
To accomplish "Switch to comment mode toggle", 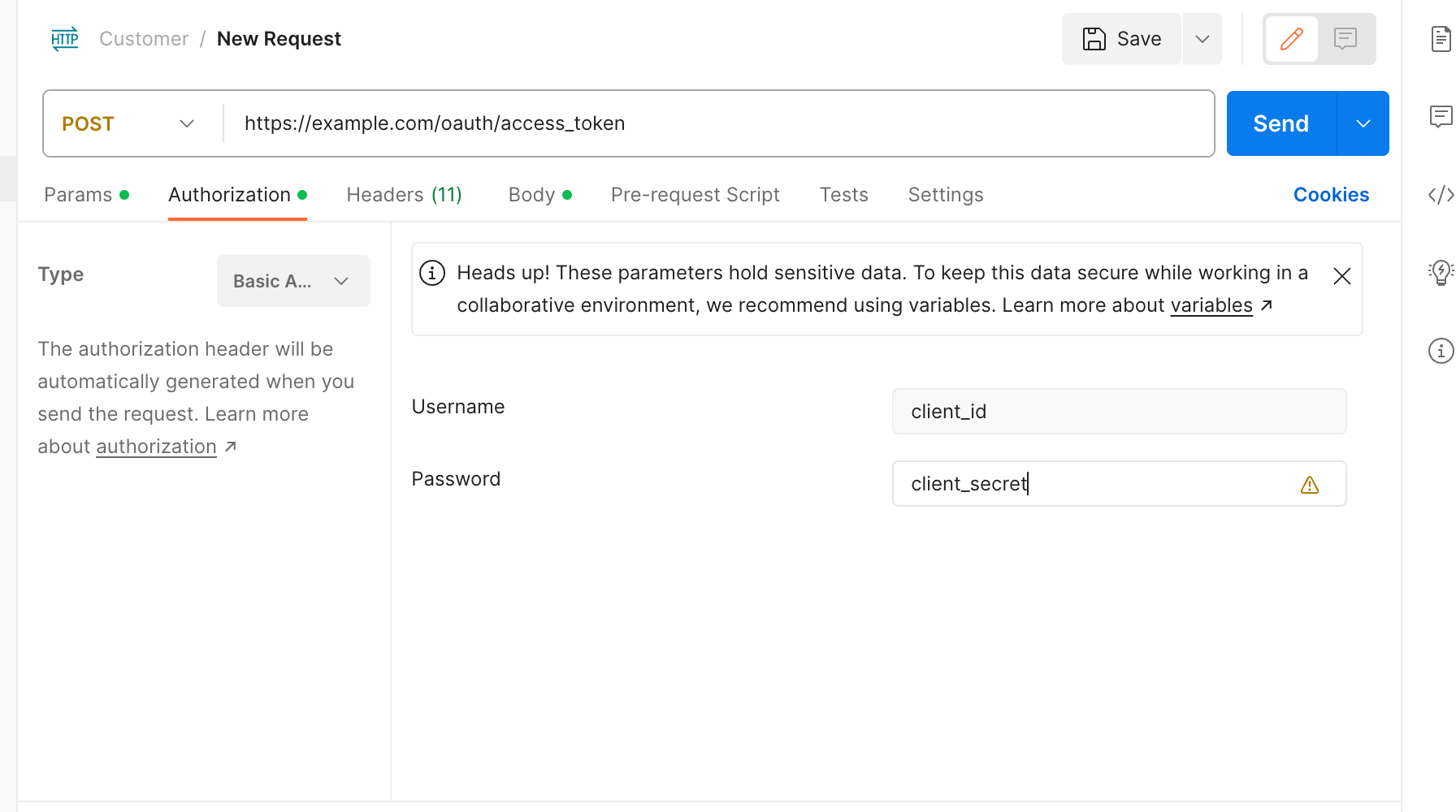I will (1345, 39).
